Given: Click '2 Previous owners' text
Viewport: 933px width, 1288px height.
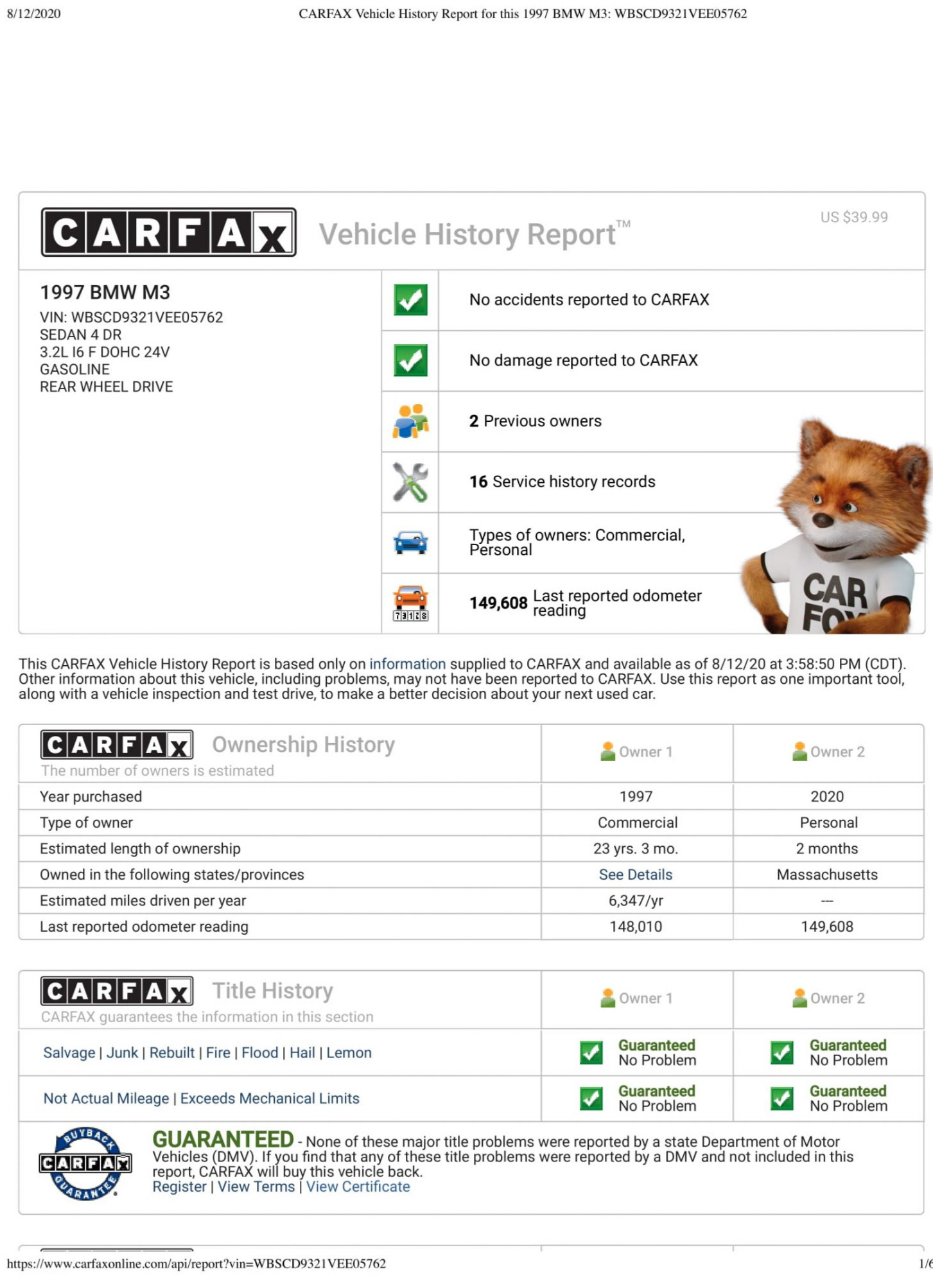Looking at the screenshot, I should [x=536, y=421].
